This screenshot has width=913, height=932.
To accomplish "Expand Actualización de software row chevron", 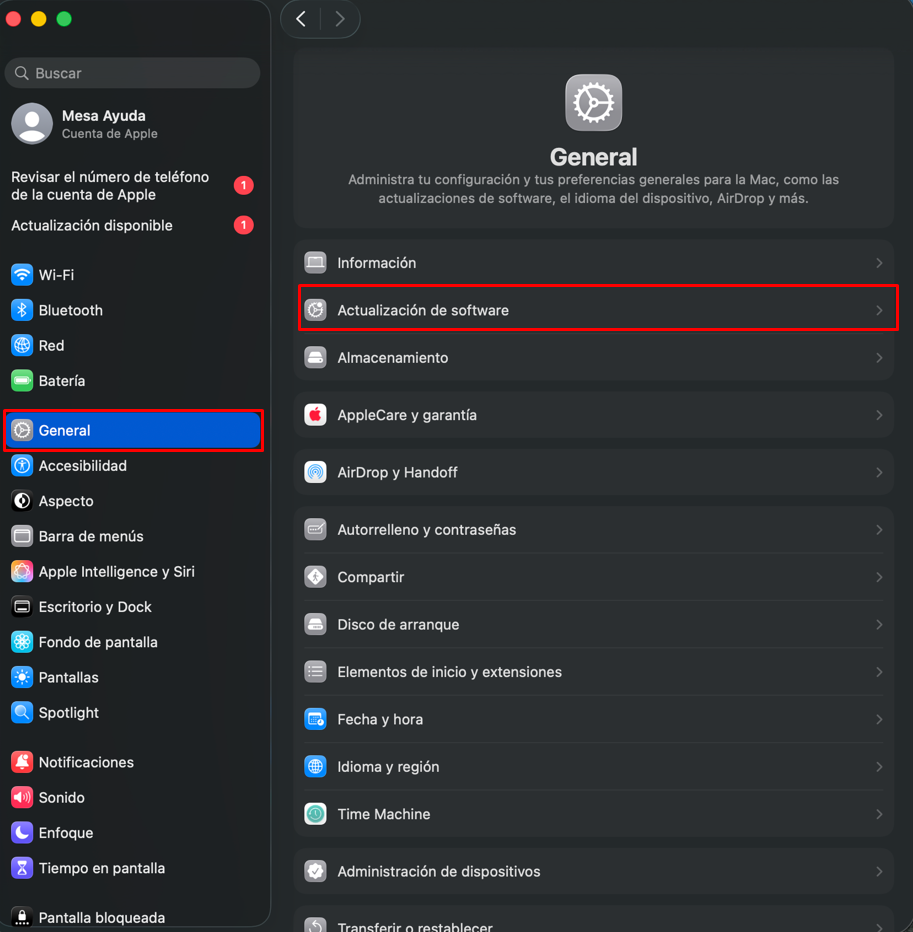I will (879, 311).
